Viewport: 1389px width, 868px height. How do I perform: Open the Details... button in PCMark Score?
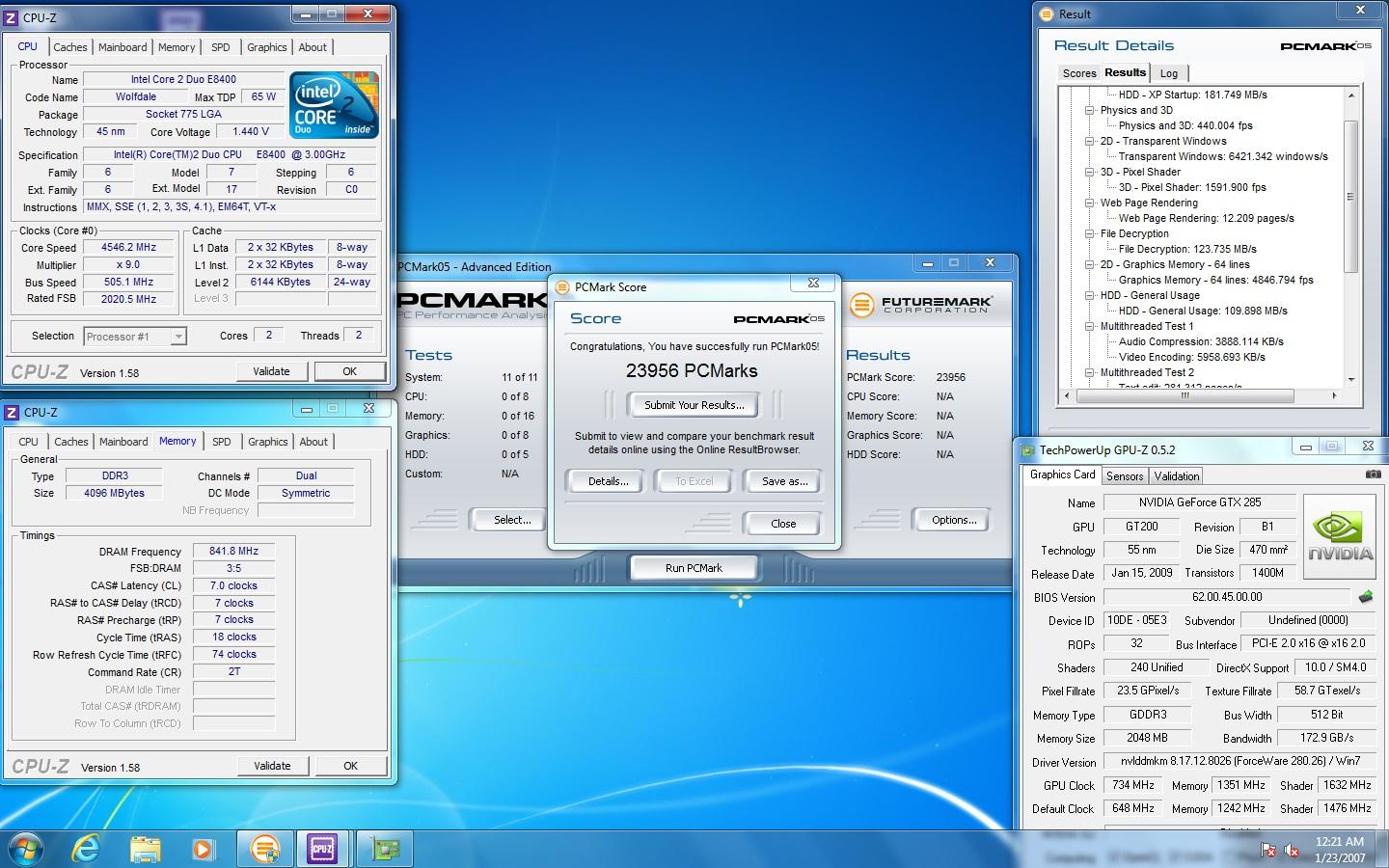click(608, 481)
